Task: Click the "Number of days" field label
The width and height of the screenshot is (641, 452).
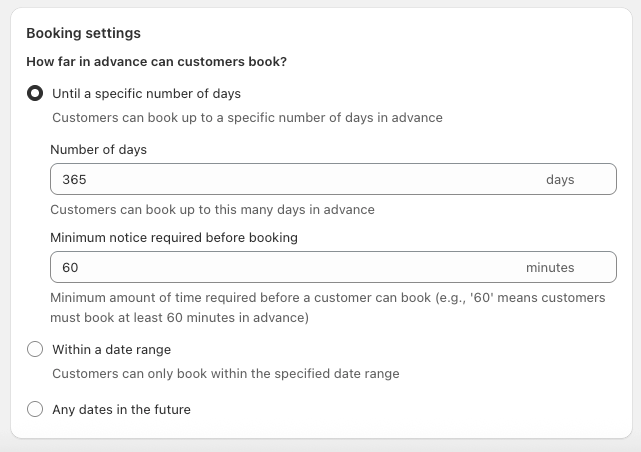Action: point(98,150)
